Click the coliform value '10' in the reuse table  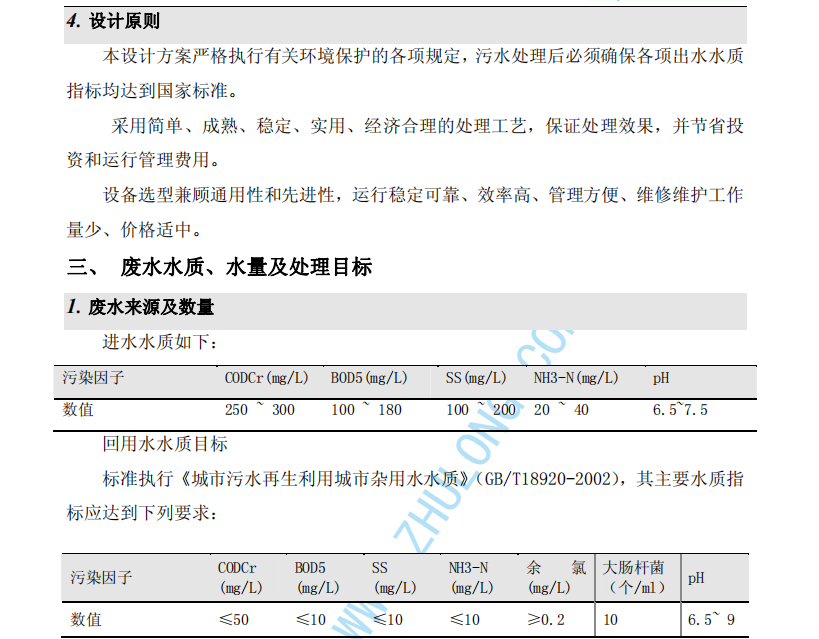click(x=610, y=620)
